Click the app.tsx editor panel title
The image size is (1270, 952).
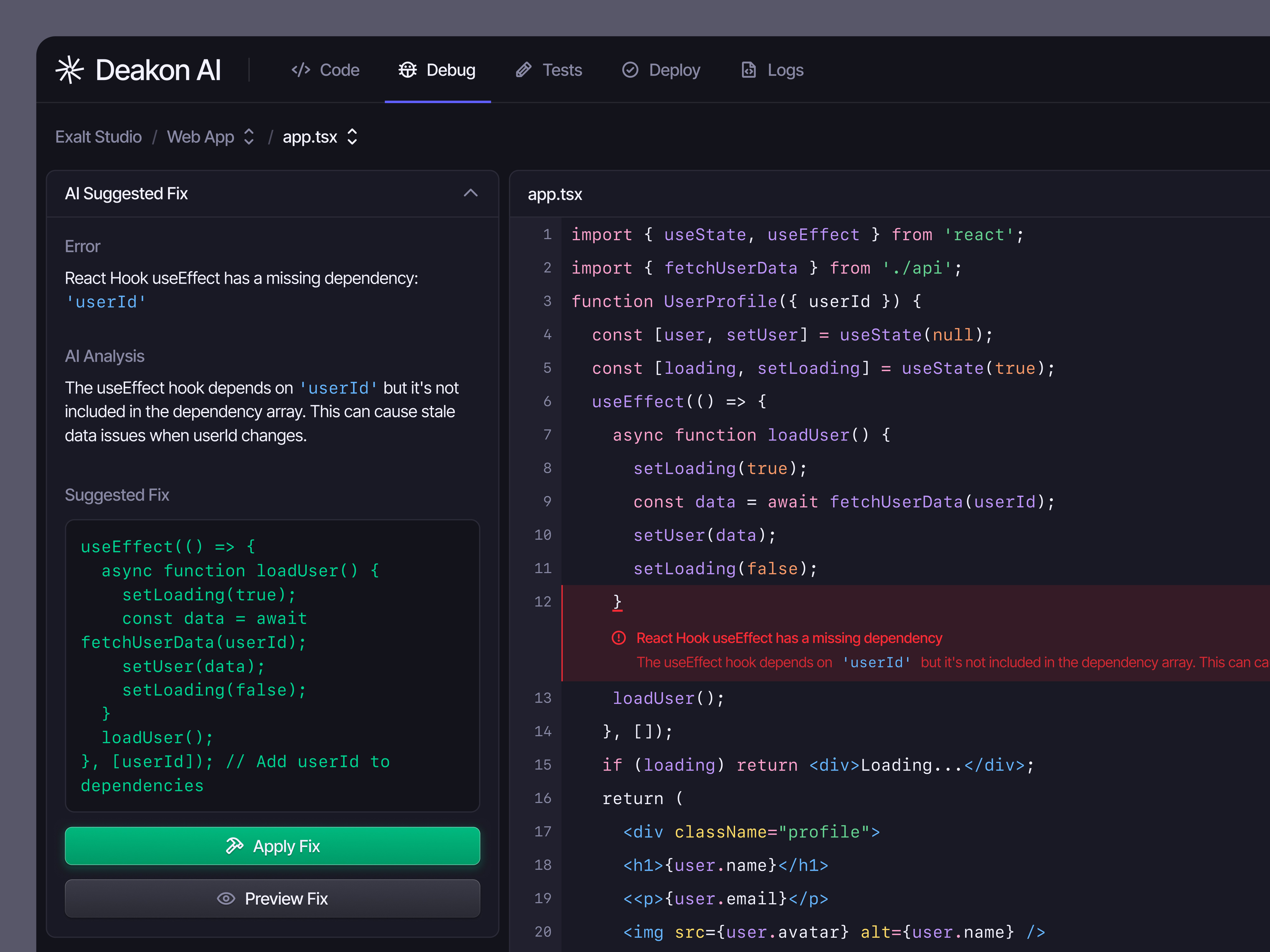click(x=555, y=195)
